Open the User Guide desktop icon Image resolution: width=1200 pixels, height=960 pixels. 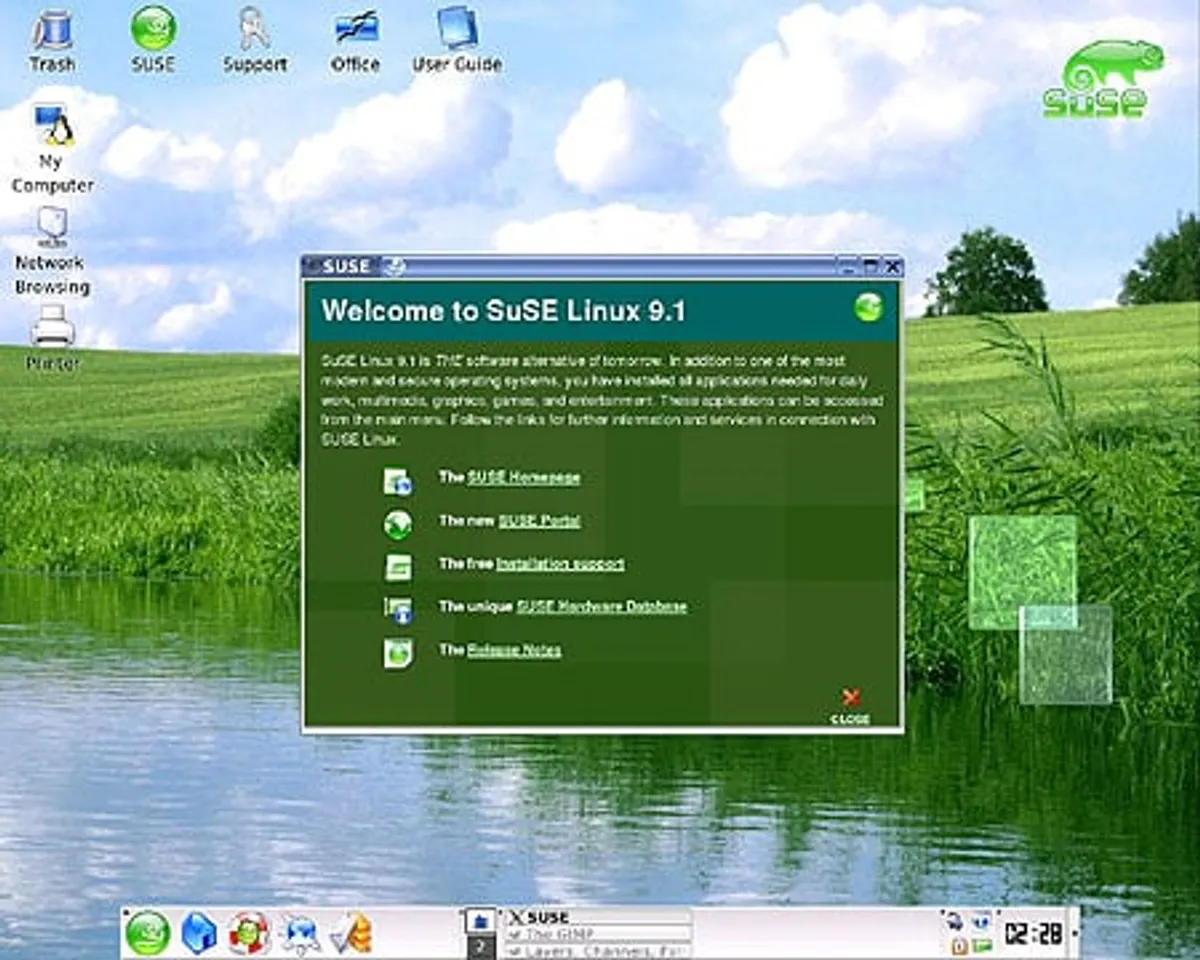(457, 38)
